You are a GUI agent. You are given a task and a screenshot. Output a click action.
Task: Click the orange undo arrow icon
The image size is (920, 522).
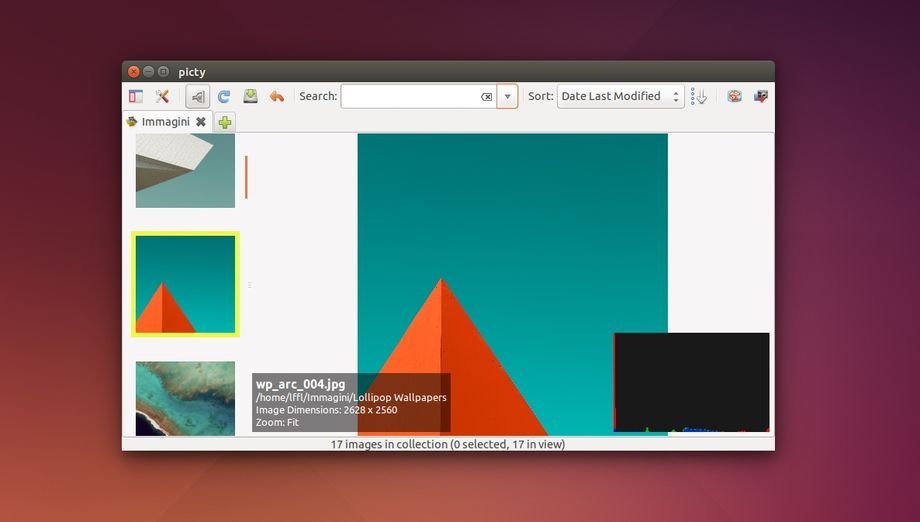click(277, 97)
